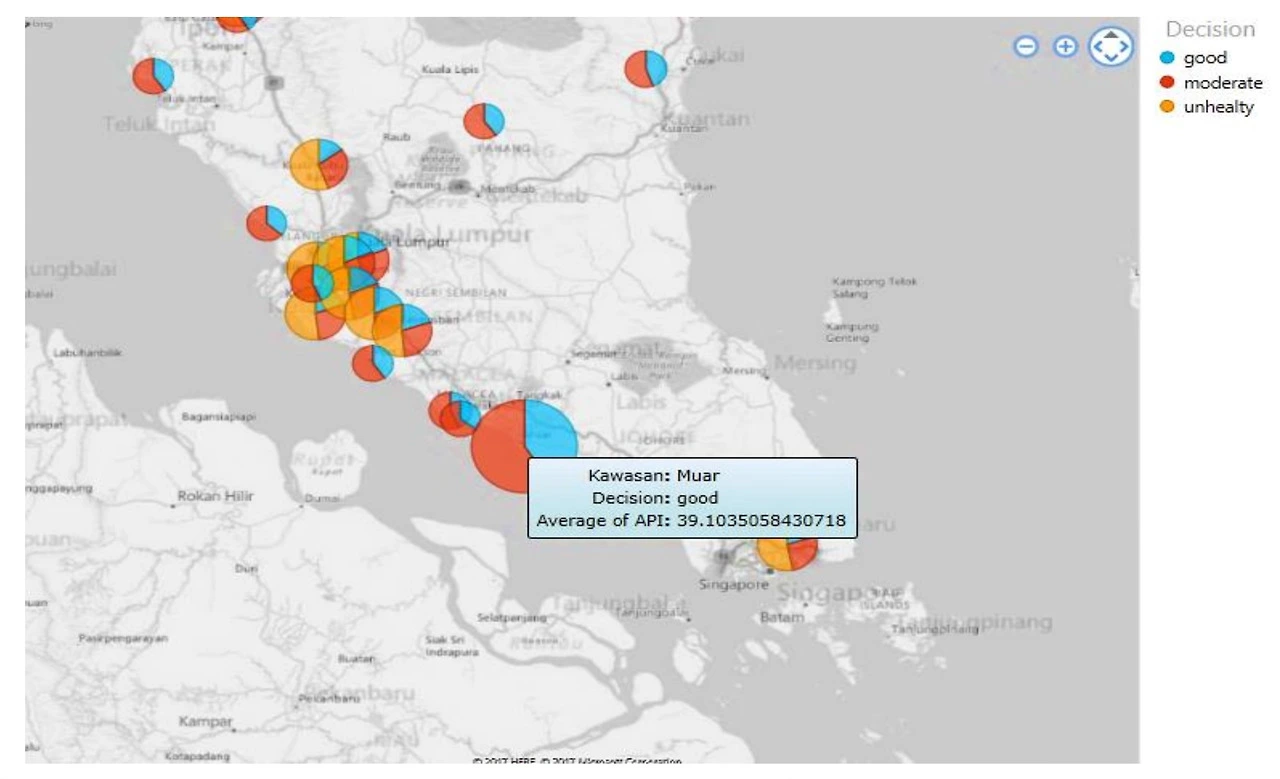Viewport: 1280px width, 779px height.
Task: Click the up arrow on the pan control
Action: [1110, 35]
